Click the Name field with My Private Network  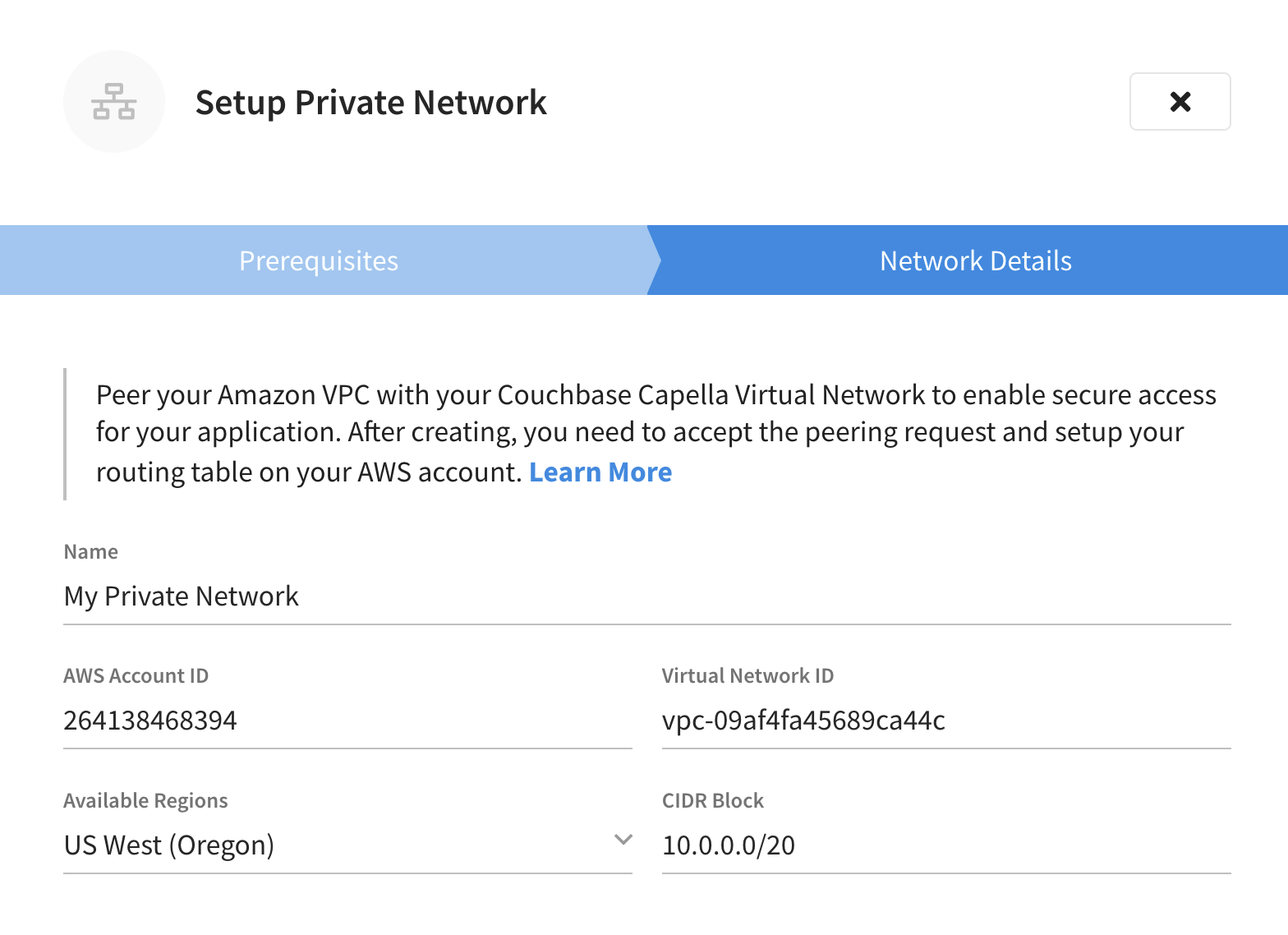[646, 596]
